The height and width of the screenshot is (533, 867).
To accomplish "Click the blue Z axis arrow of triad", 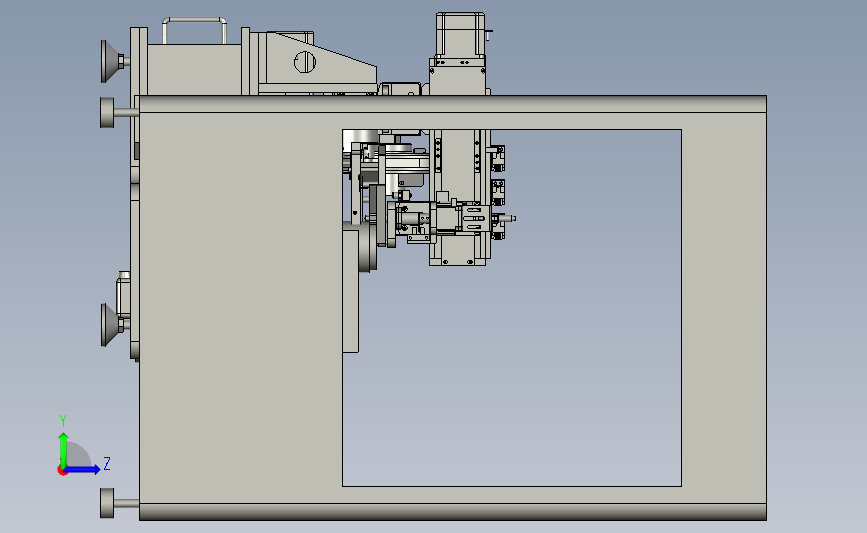I will point(83,469).
